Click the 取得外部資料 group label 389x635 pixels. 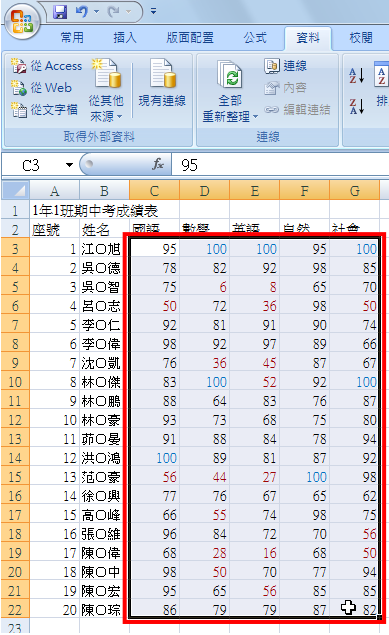coord(99,137)
